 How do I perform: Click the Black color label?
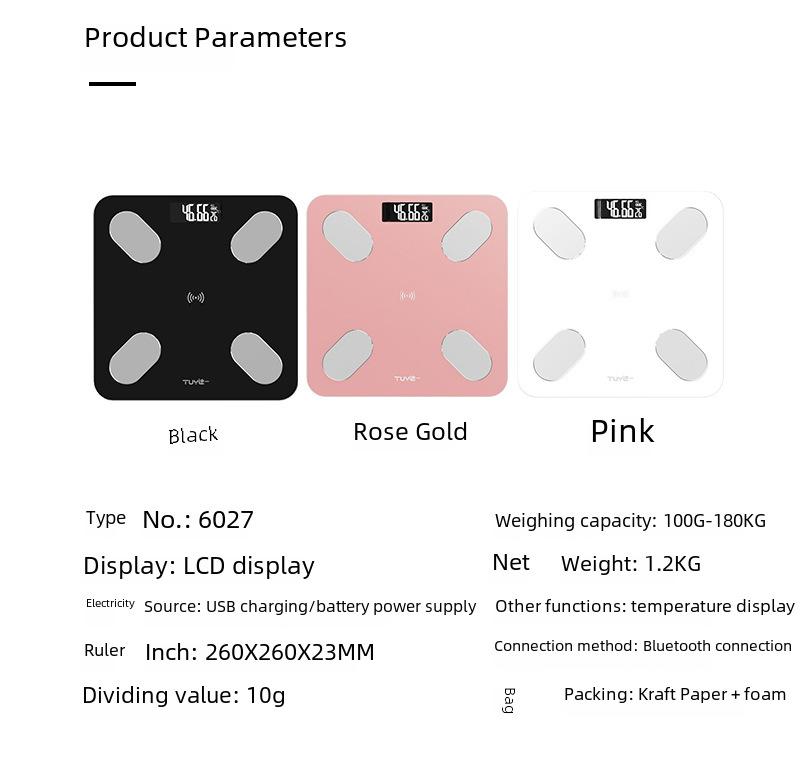pos(193,435)
